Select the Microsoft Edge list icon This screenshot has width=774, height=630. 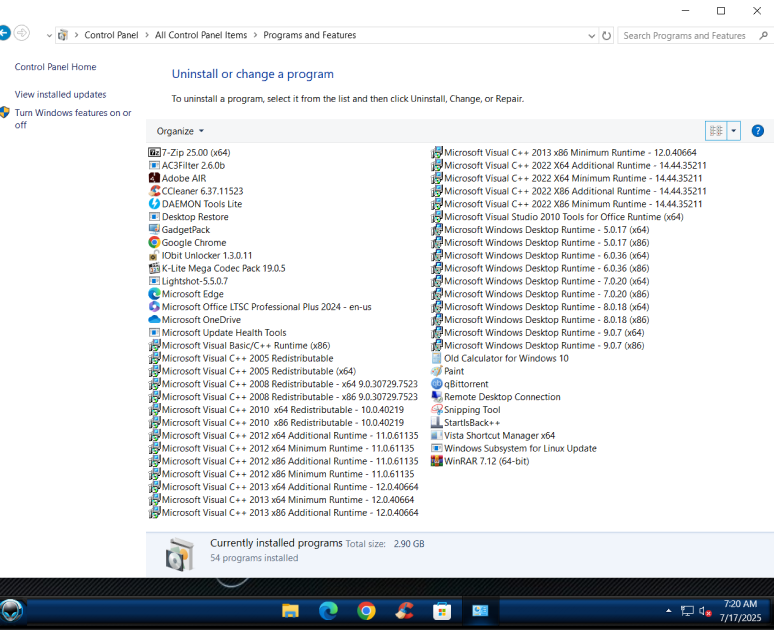click(155, 294)
